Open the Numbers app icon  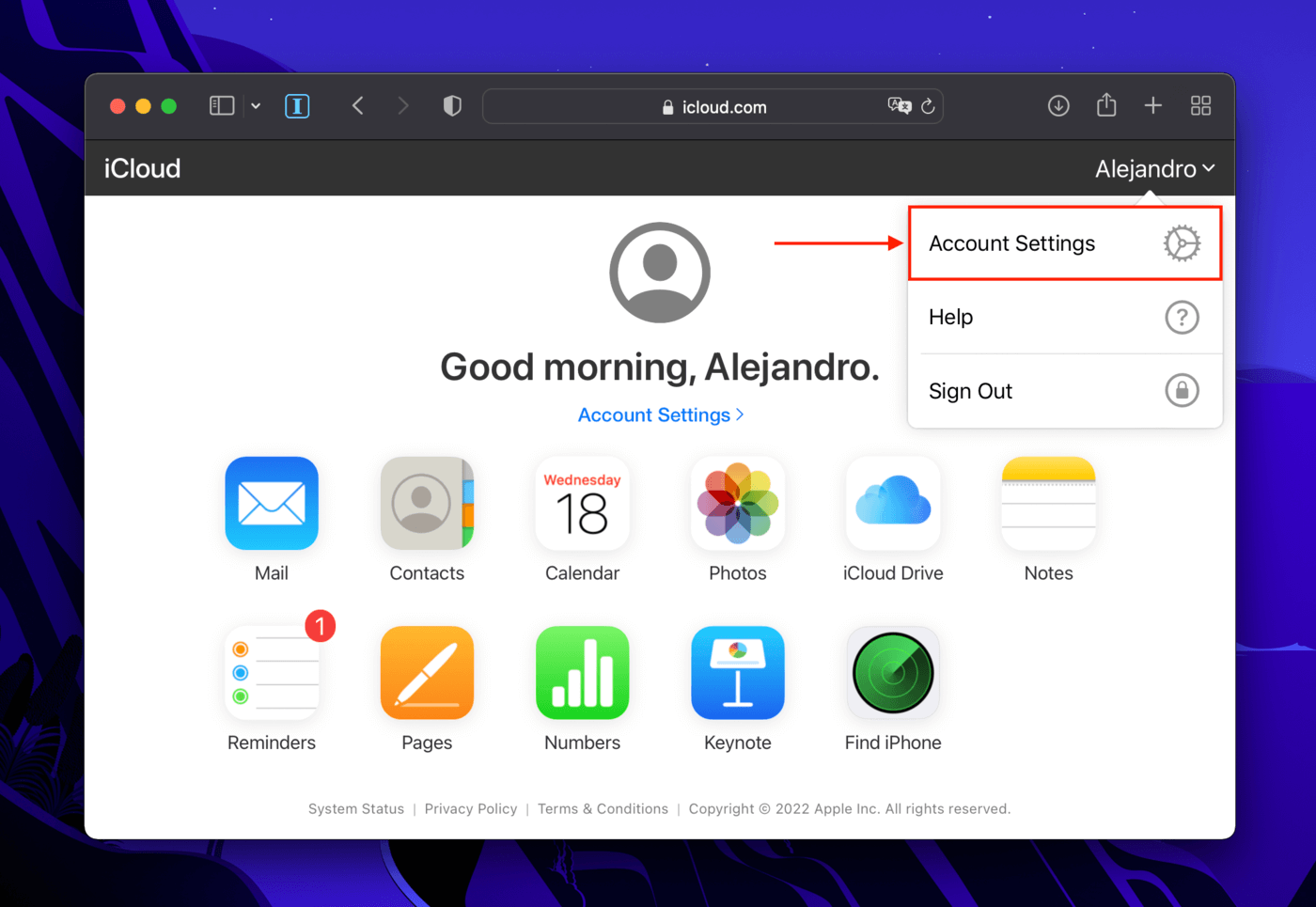point(582,673)
